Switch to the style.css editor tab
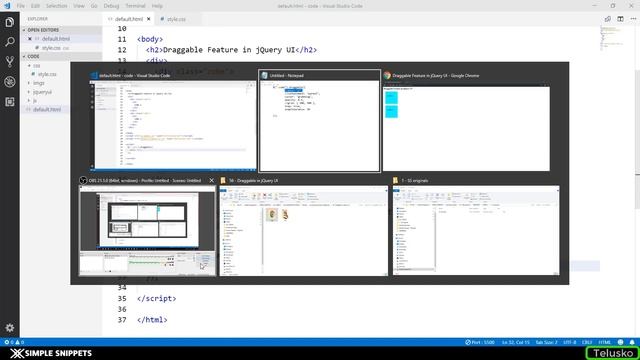 (x=176, y=19)
